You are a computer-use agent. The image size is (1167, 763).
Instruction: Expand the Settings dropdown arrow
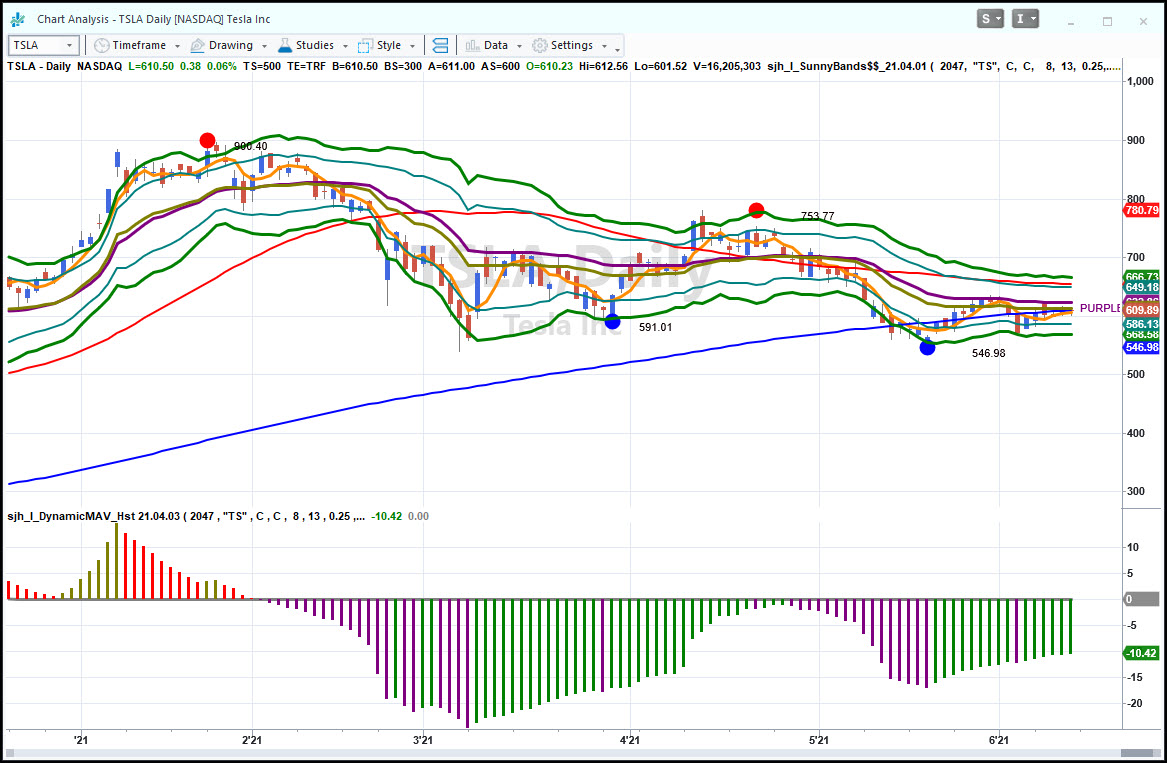tap(604, 46)
